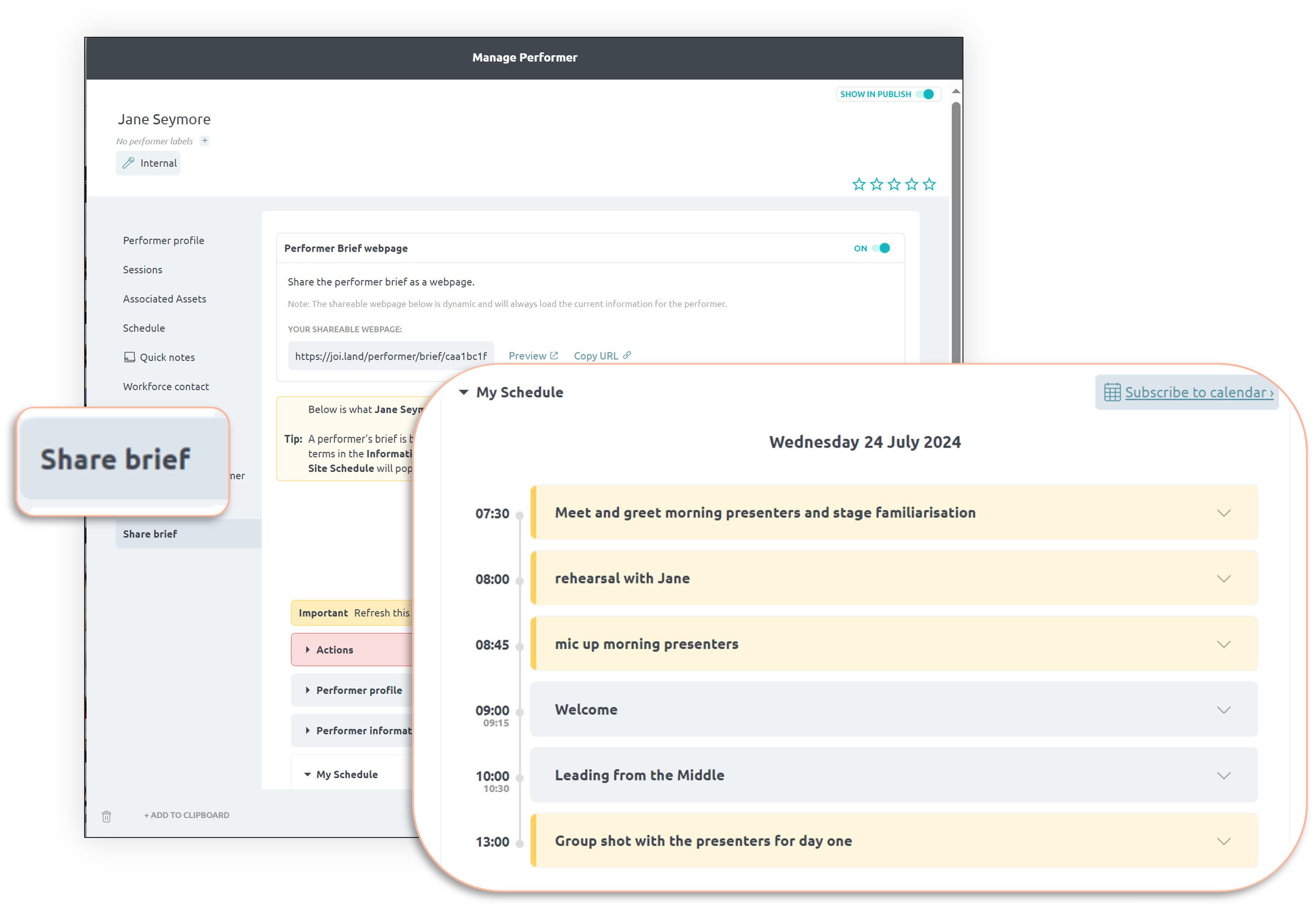Click the trash bin delete icon
This screenshot has width=1316, height=908.
coord(106,817)
